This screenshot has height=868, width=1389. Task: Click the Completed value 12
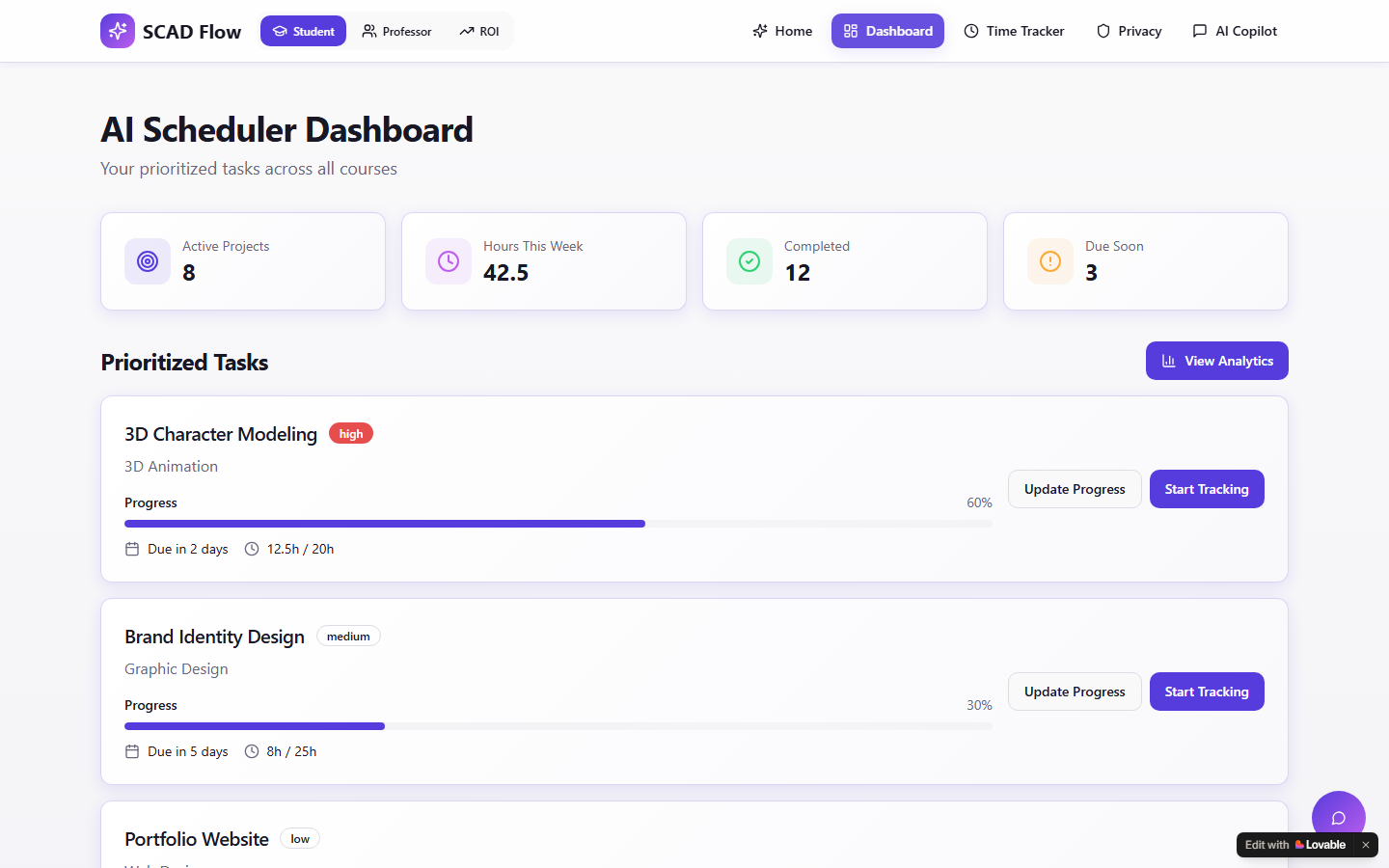tap(798, 273)
